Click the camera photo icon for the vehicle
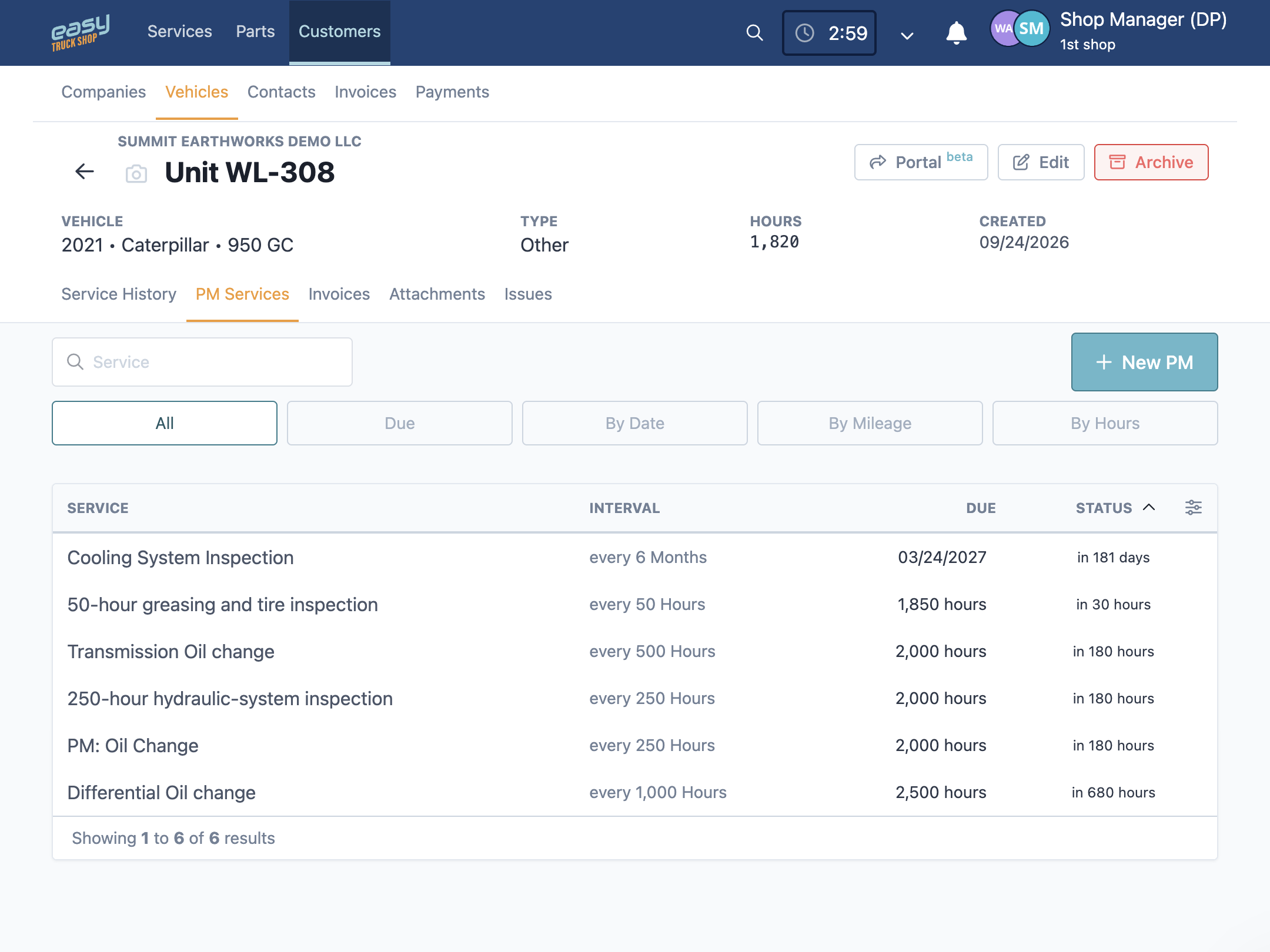Image resolution: width=1270 pixels, height=952 pixels. click(x=136, y=173)
